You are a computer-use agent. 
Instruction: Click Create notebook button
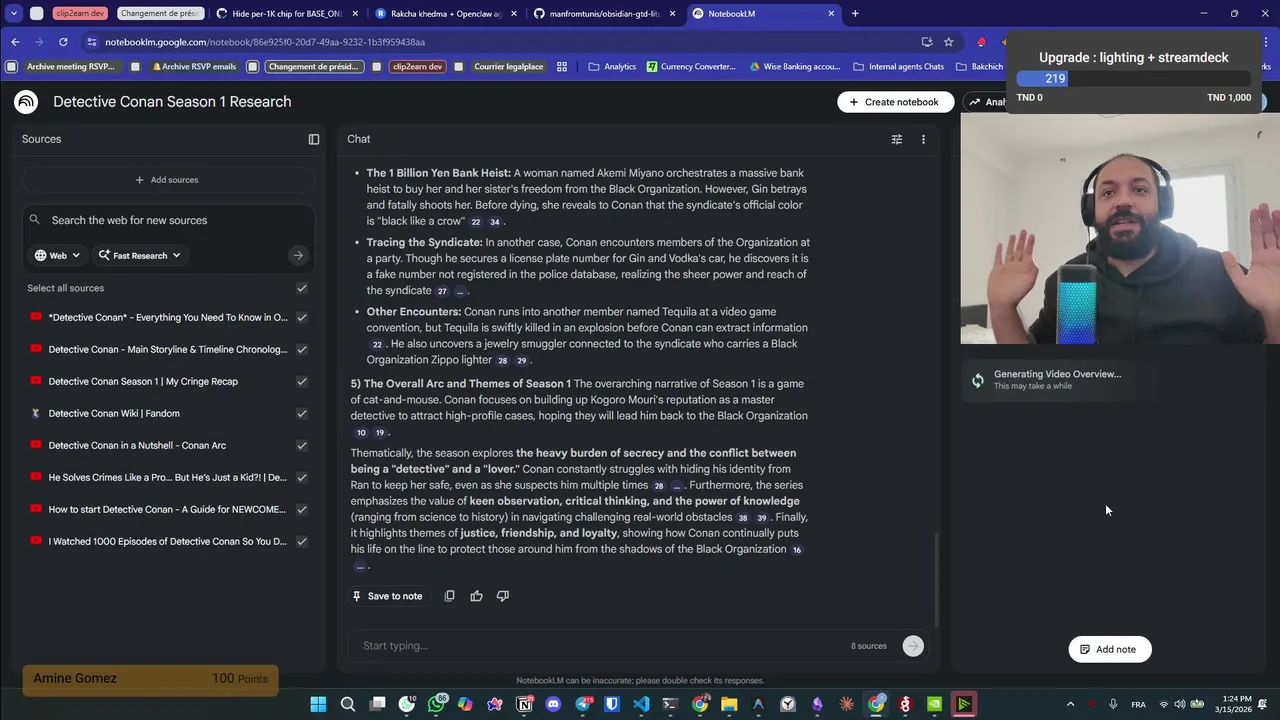894,102
